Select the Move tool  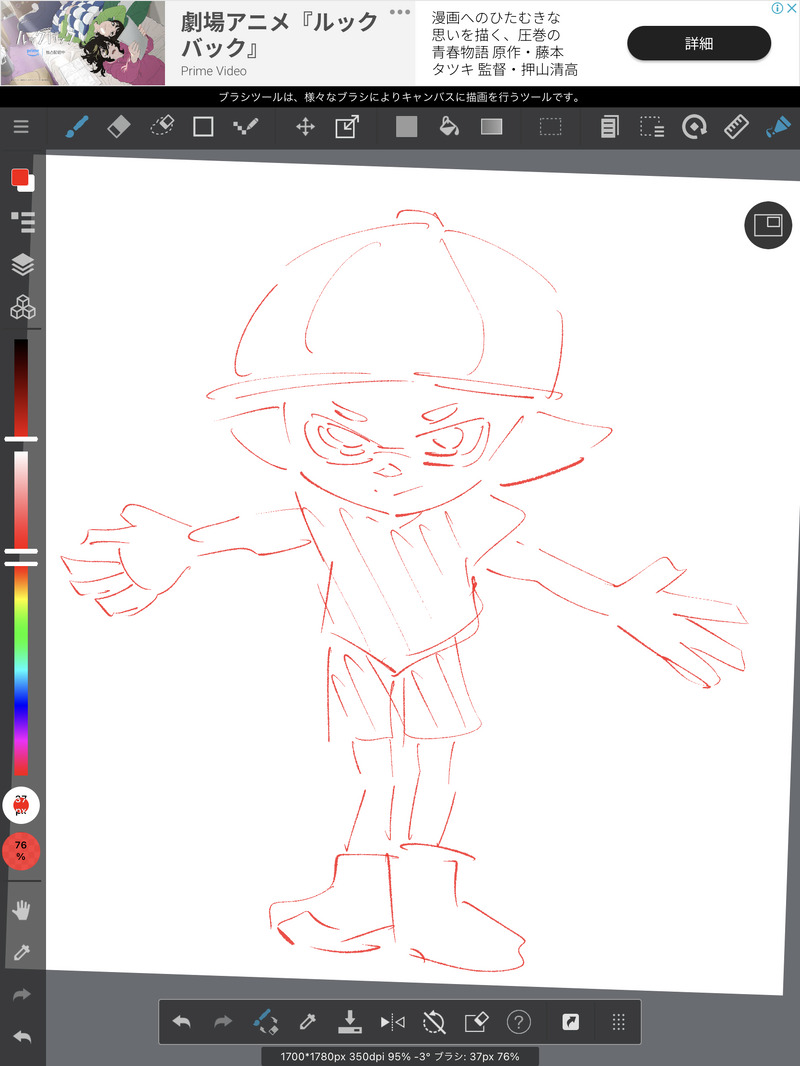tap(305, 126)
